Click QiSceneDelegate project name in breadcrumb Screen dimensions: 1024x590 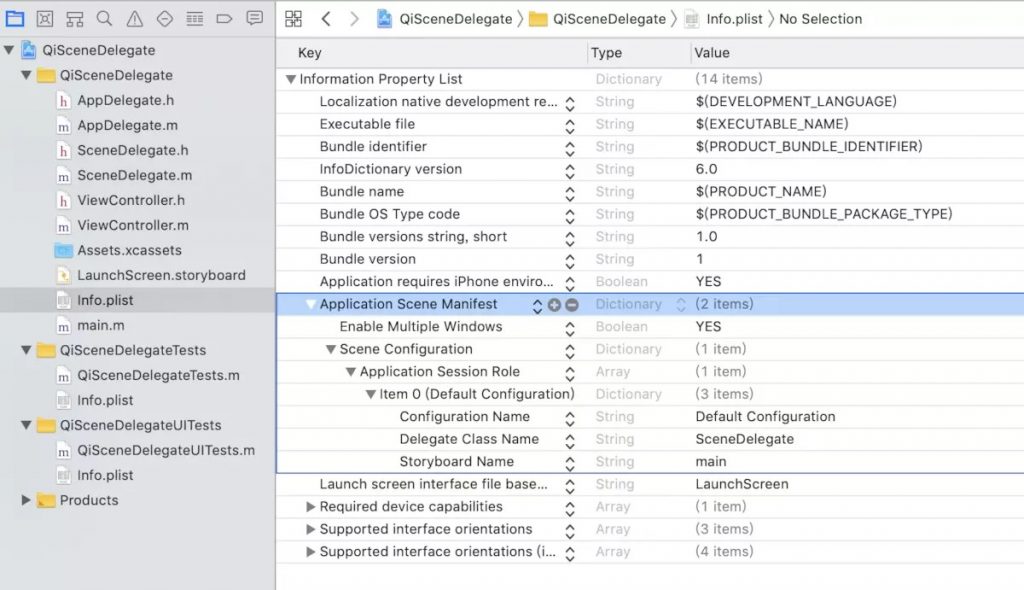point(456,19)
